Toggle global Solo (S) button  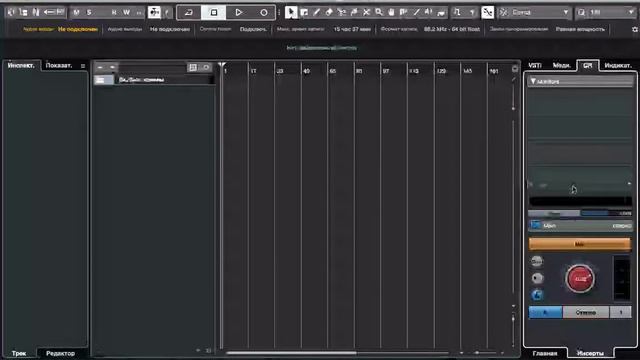point(89,13)
